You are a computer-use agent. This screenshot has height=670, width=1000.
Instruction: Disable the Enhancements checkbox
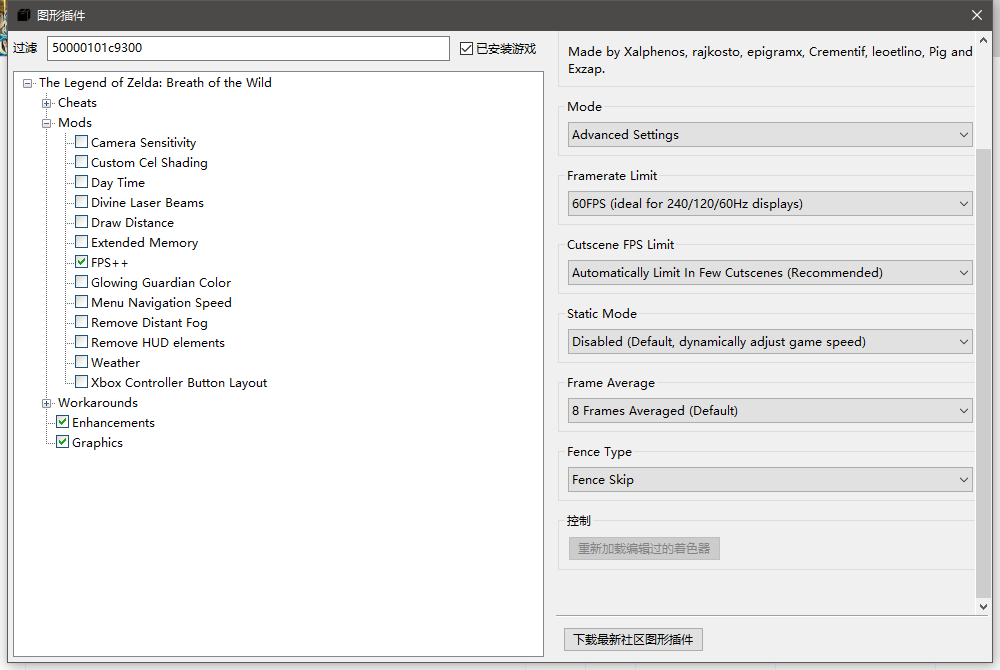(x=63, y=422)
